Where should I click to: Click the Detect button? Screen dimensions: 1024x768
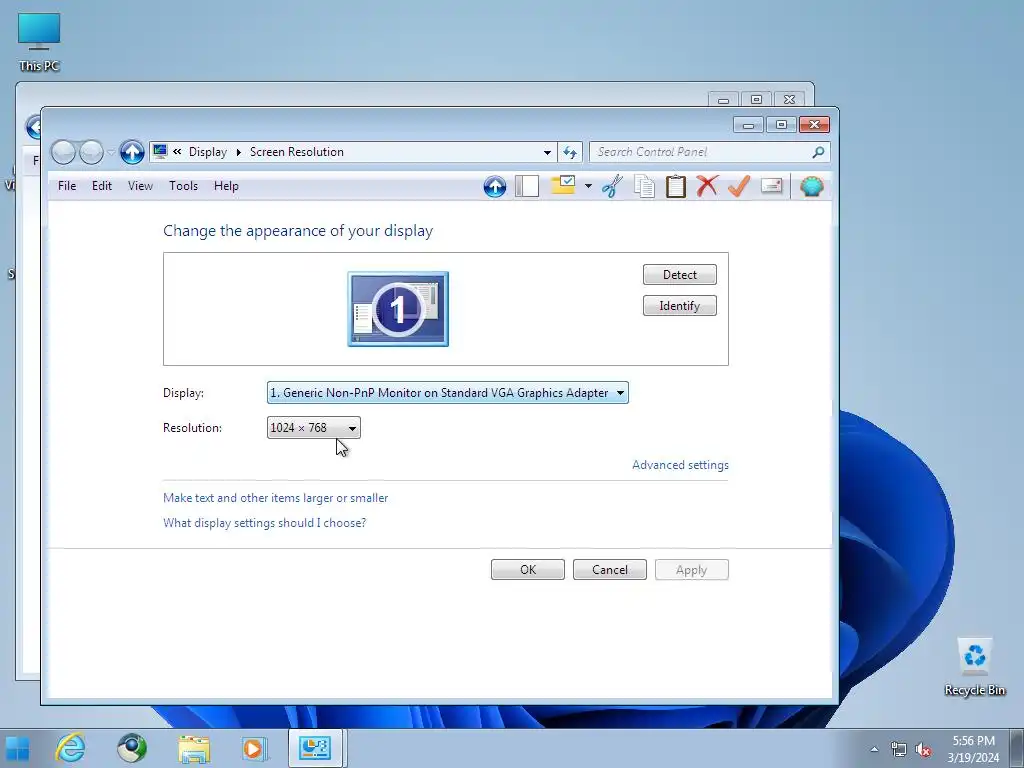tap(679, 275)
